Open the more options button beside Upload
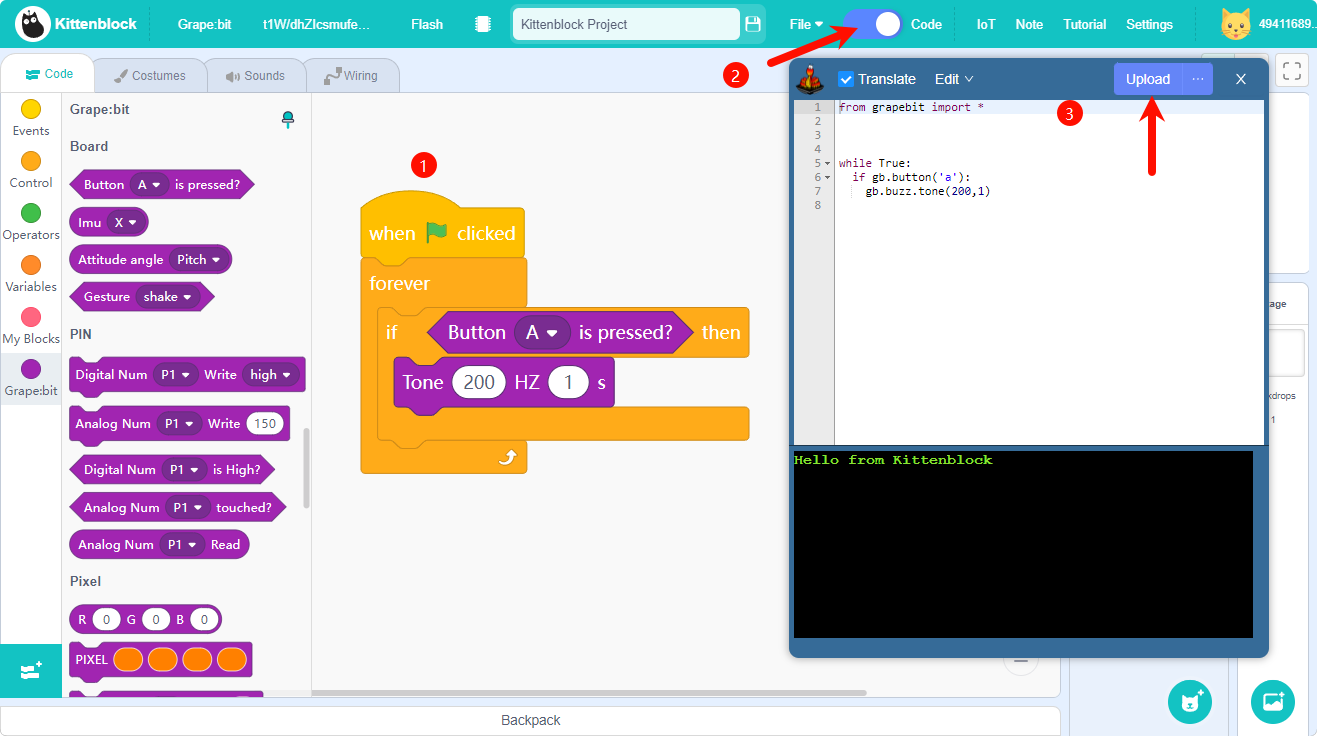This screenshot has width=1317, height=736. 1198,79
